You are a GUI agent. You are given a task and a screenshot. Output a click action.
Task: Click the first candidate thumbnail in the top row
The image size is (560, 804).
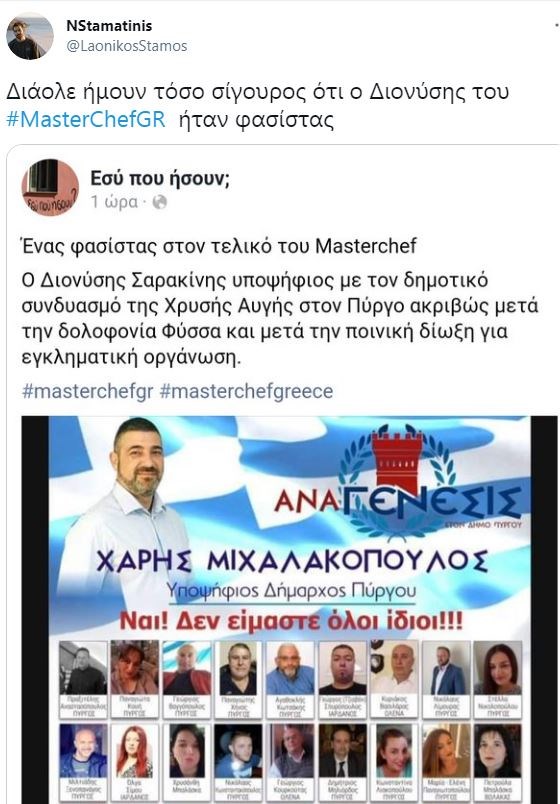pos(83,668)
